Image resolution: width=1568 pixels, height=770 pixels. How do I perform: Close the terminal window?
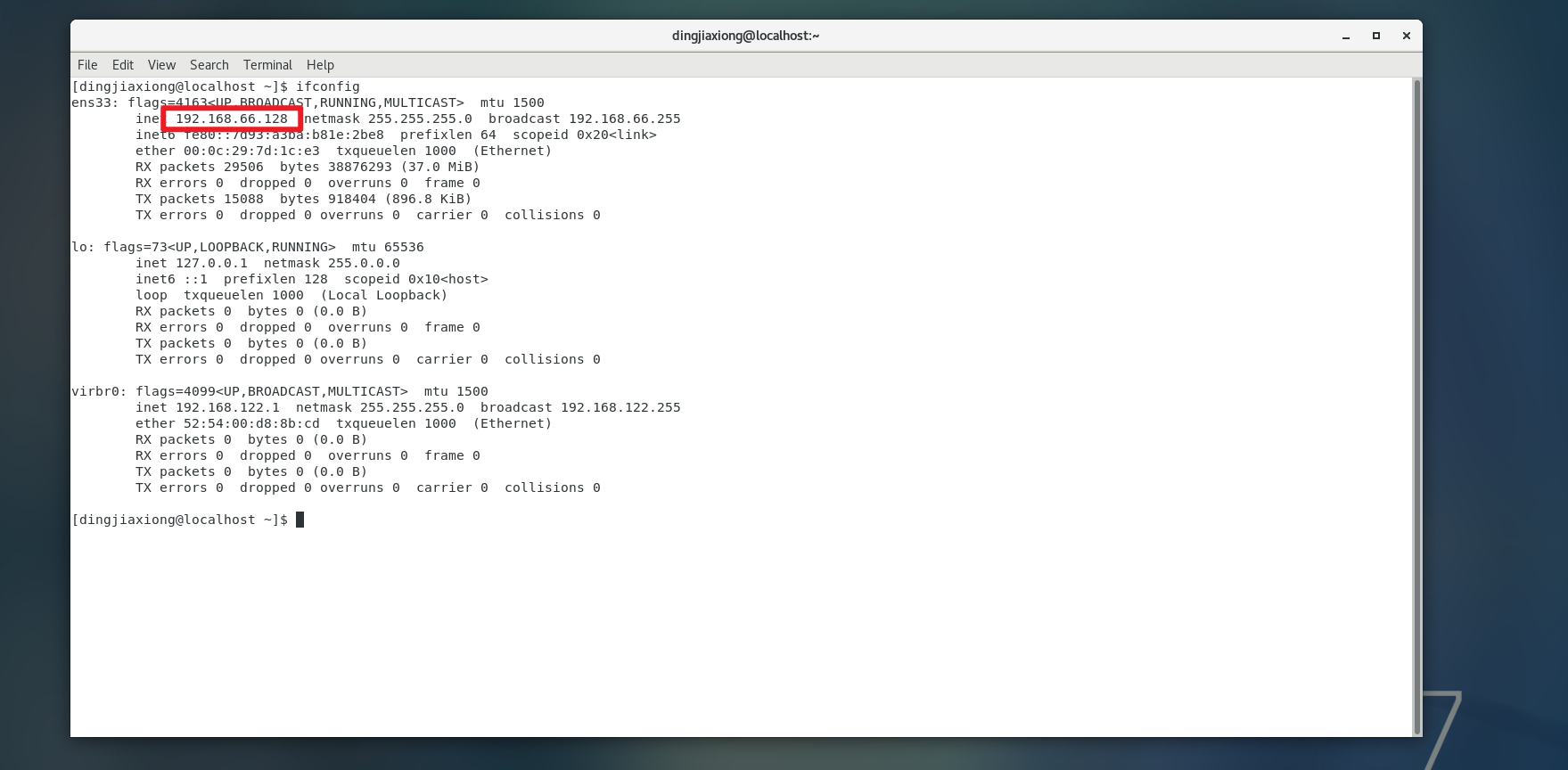[1407, 36]
